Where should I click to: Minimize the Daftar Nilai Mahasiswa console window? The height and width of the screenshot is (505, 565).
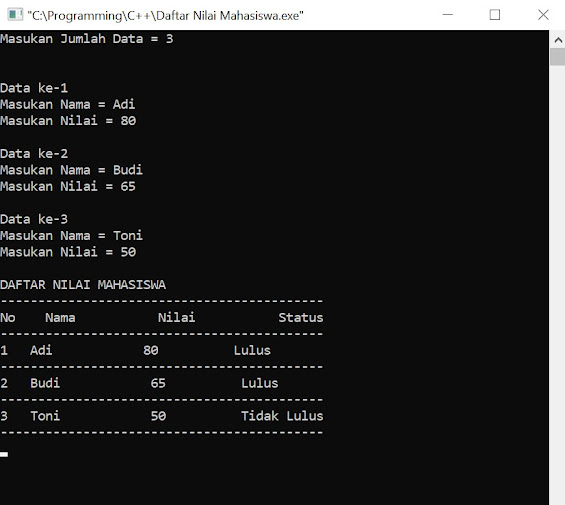(x=448, y=15)
